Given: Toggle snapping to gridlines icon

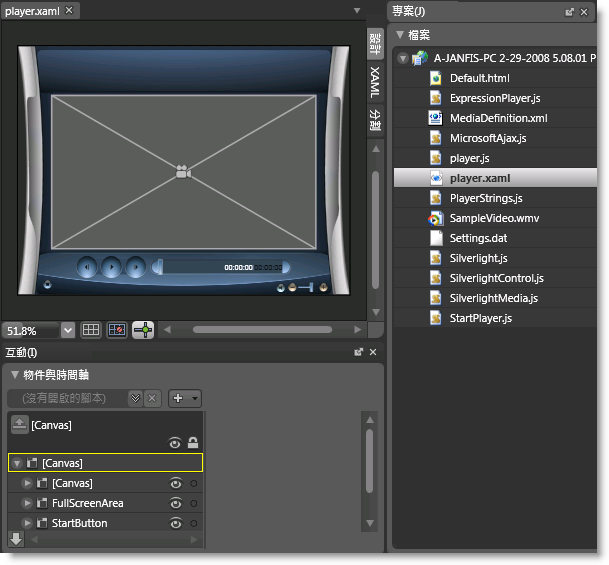Looking at the screenshot, I should [x=117, y=330].
